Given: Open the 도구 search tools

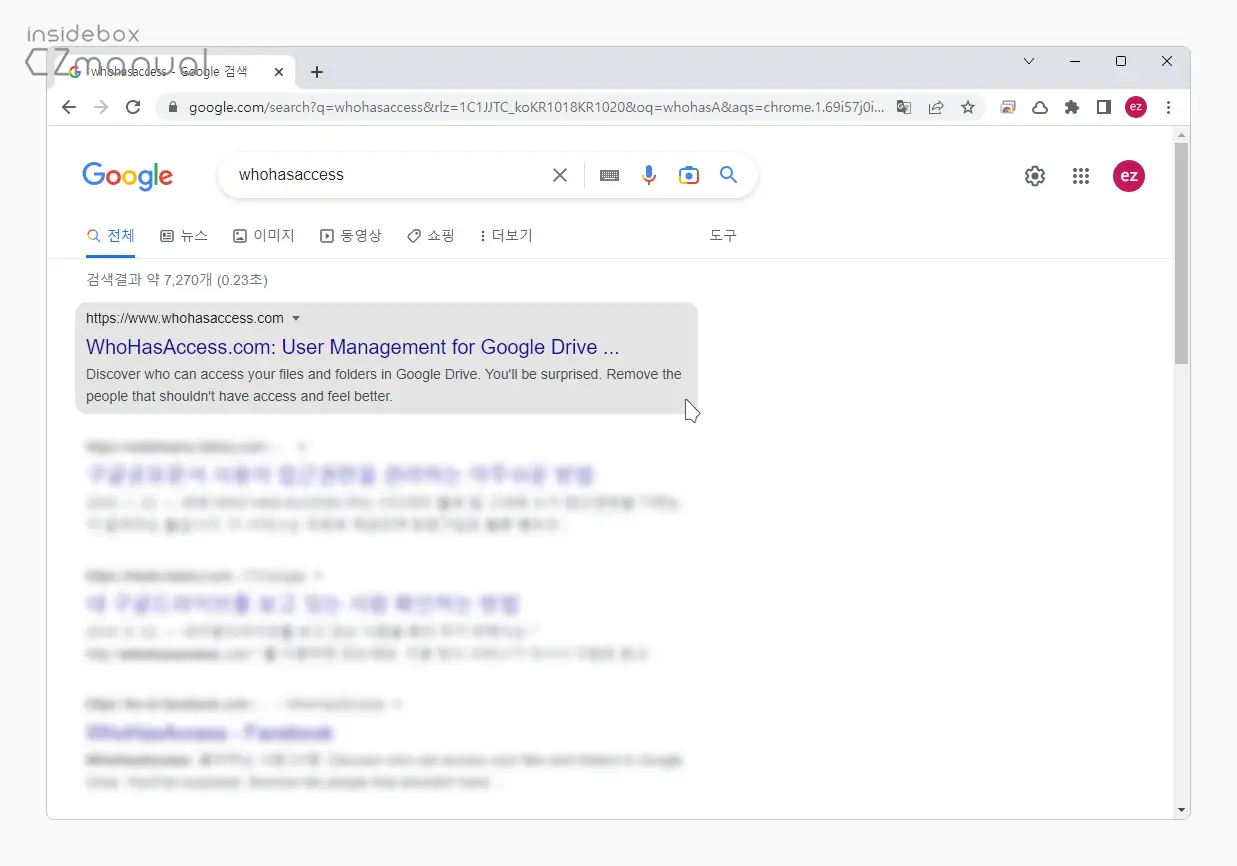Looking at the screenshot, I should pyautogui.click(x=723, y=236).
